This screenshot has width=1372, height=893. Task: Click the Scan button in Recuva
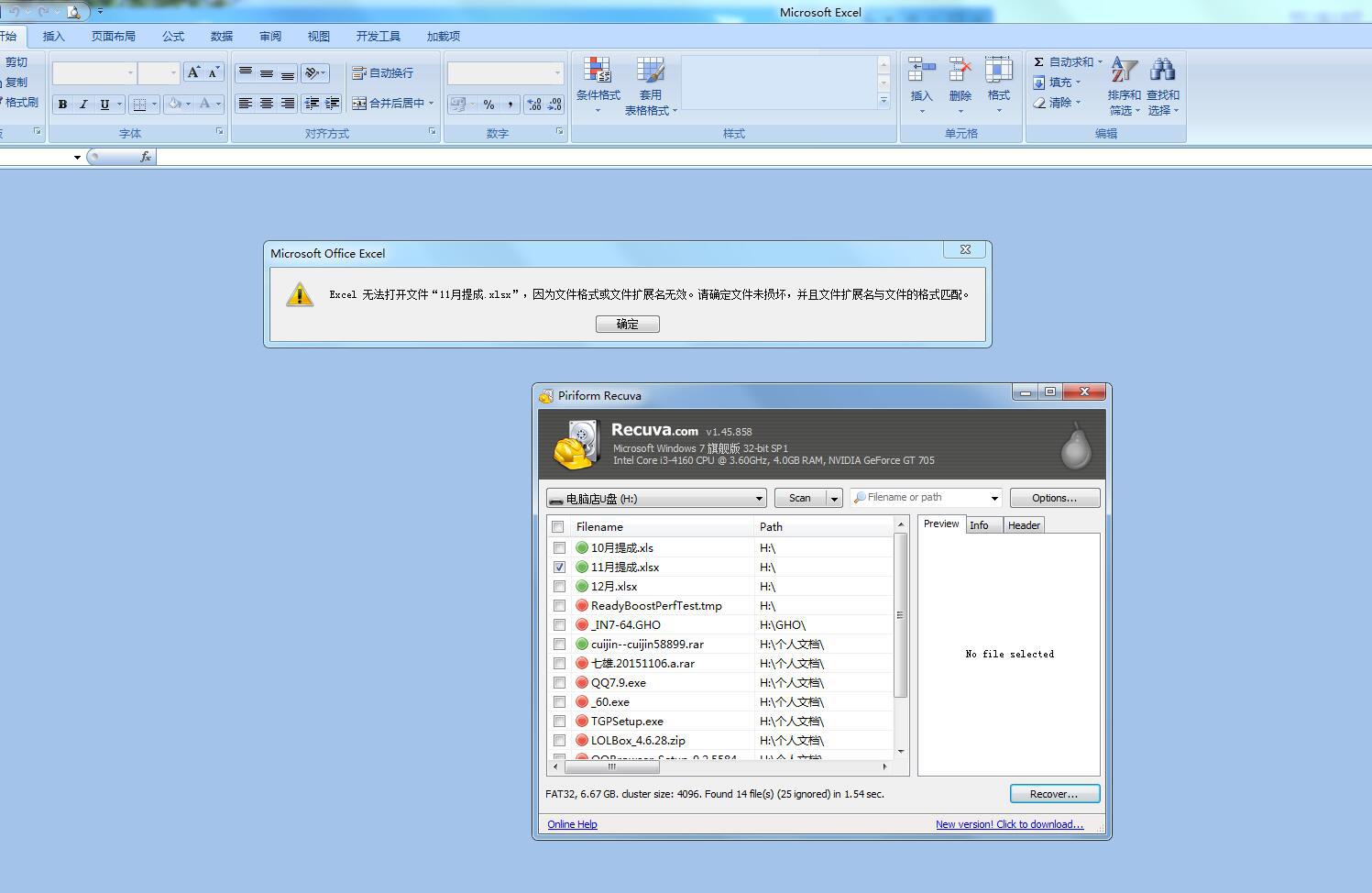(x=800, y=498)
